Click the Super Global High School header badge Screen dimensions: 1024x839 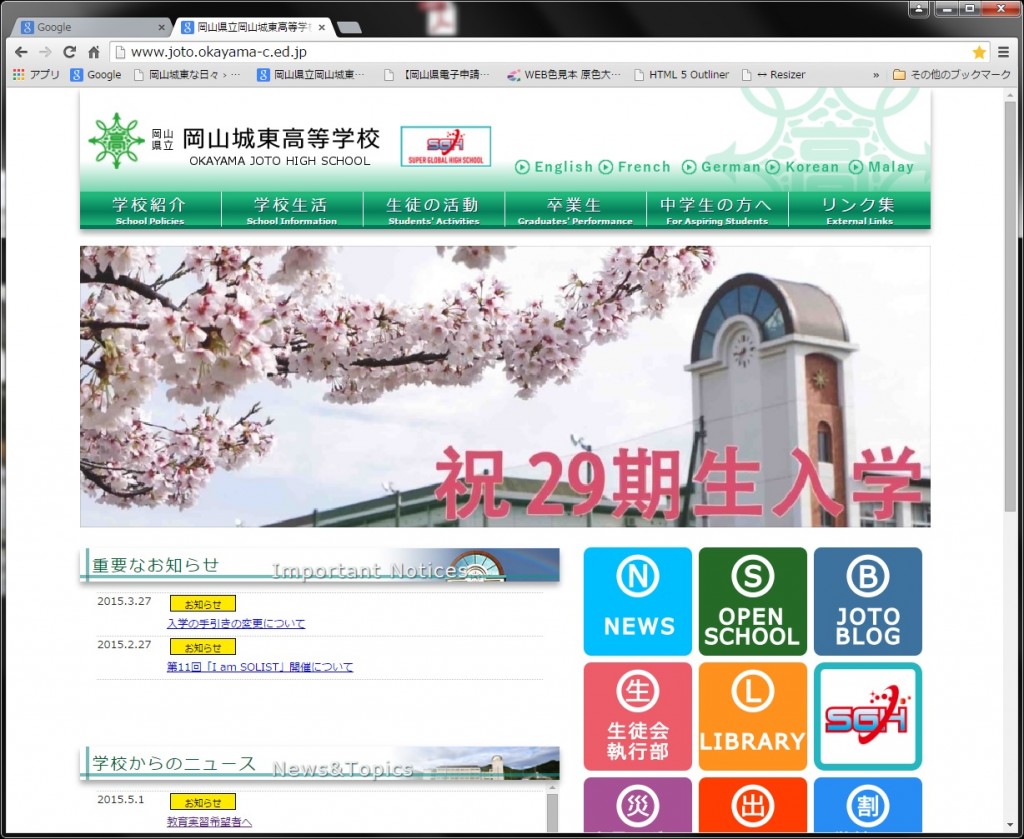(445, 146)
